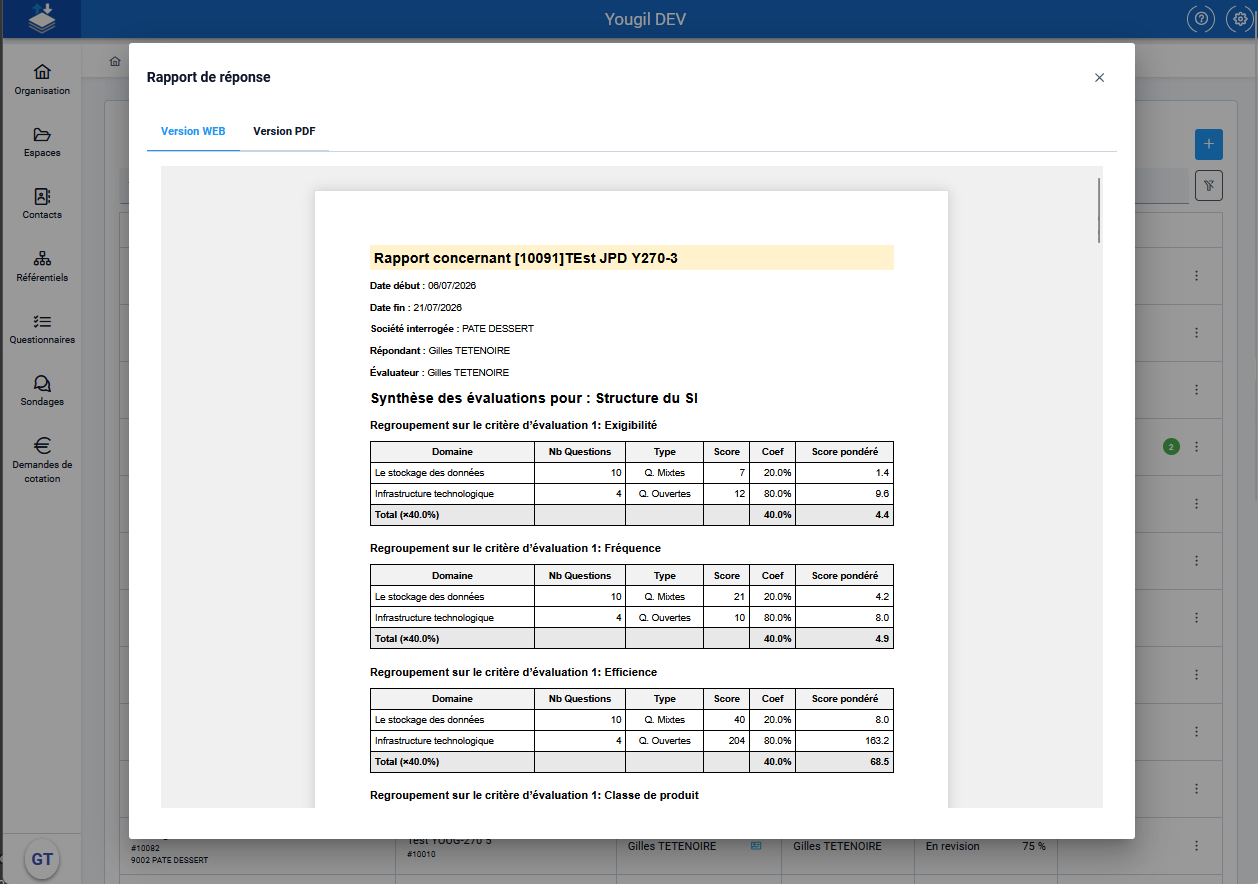Click the help question mark icon
This screenshot has width=1258, height=884.
(1202, 19)
